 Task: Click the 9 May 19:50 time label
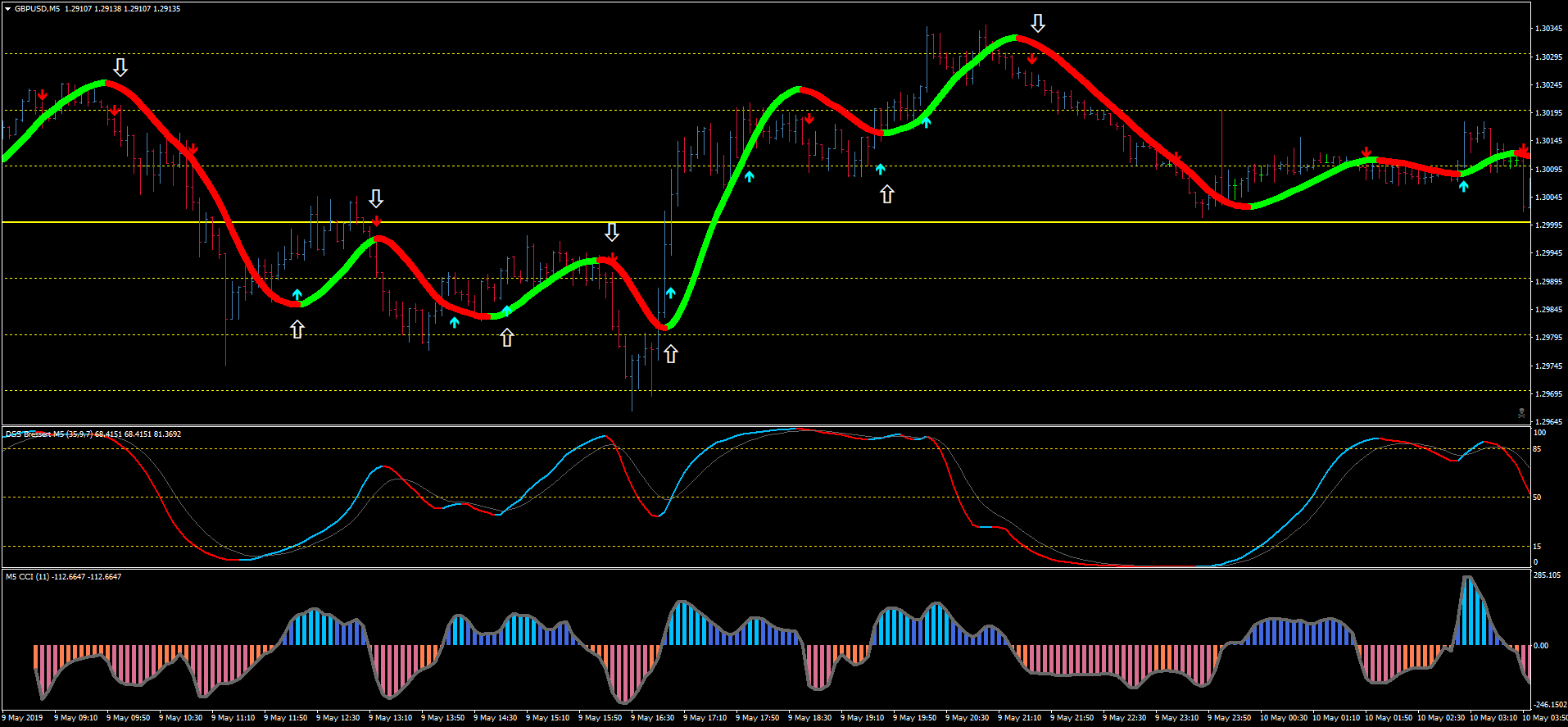pos(914,718)
